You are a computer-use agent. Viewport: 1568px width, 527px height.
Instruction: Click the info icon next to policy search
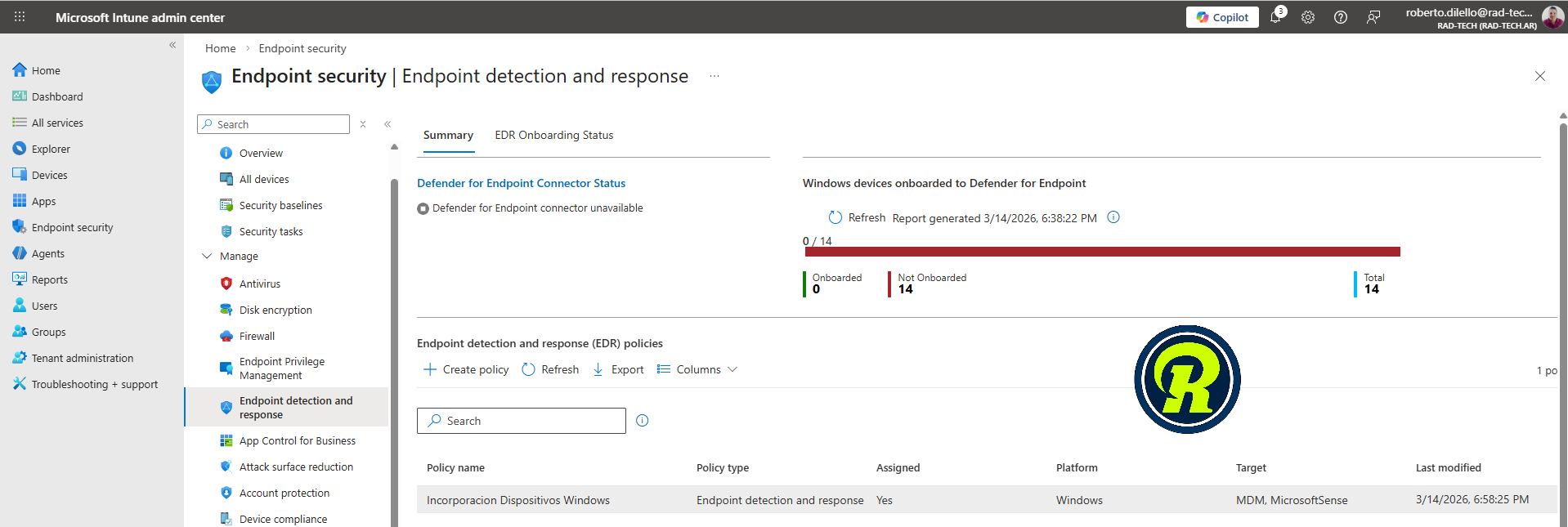(x=643, y=421)
